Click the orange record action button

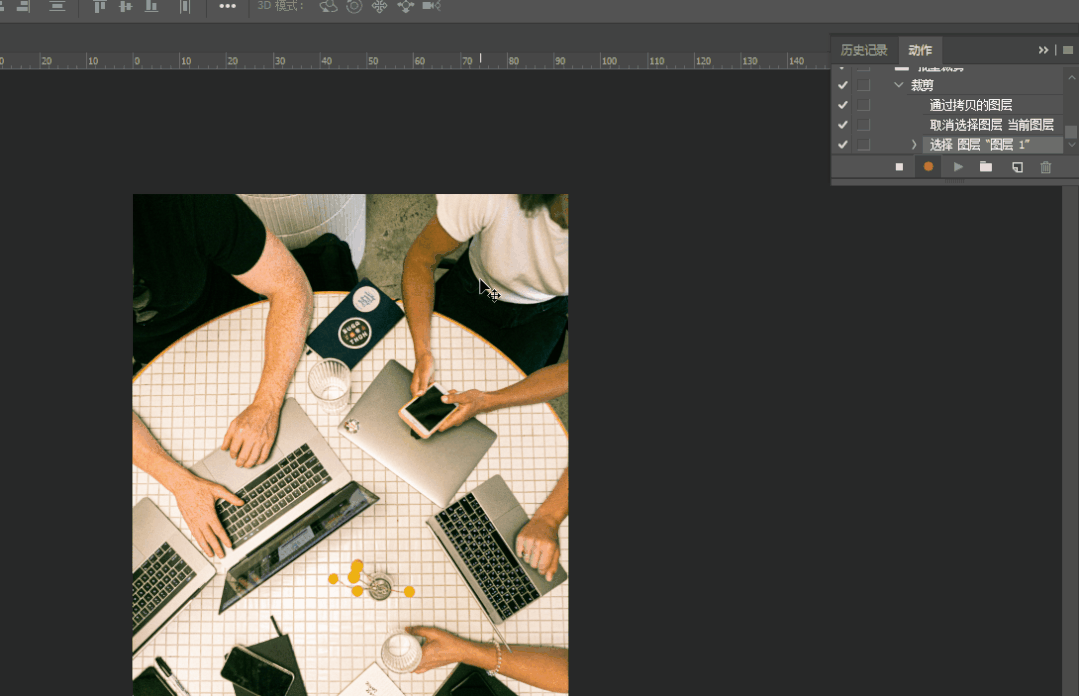click(x=928, y=167)
